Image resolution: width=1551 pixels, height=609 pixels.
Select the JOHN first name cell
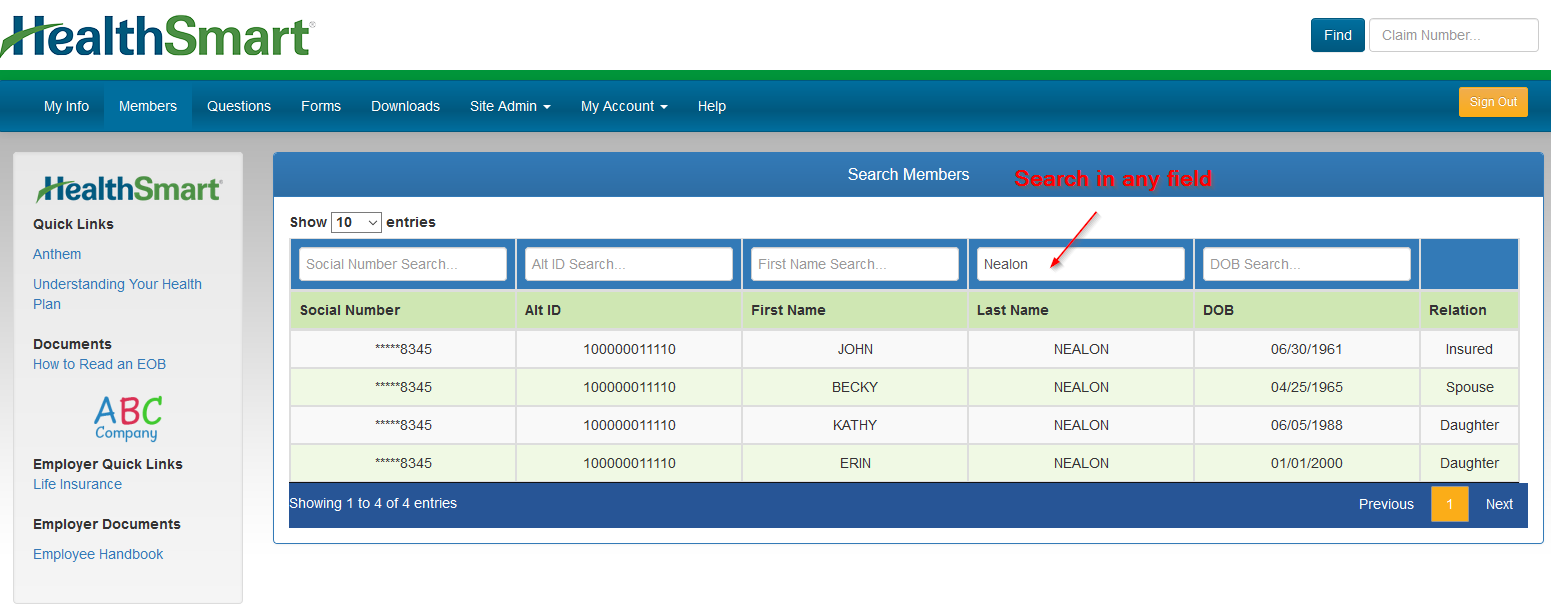(855, 349)
